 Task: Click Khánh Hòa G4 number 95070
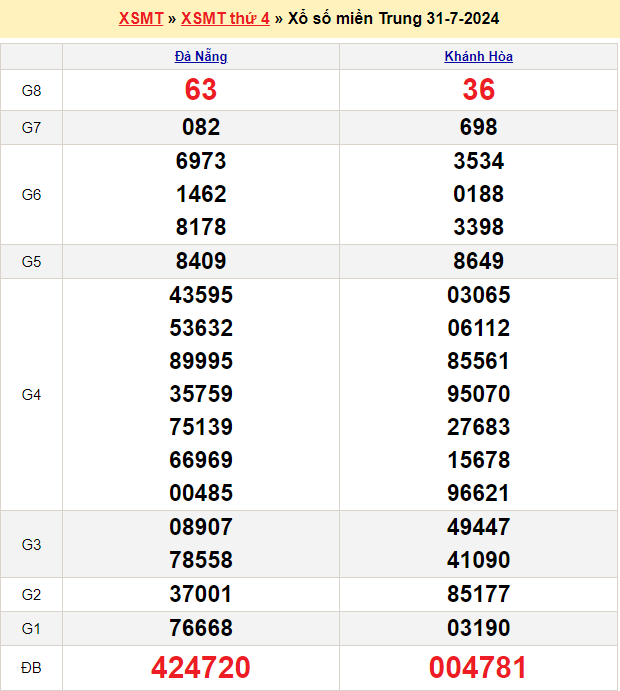click(x=478, y=394)
